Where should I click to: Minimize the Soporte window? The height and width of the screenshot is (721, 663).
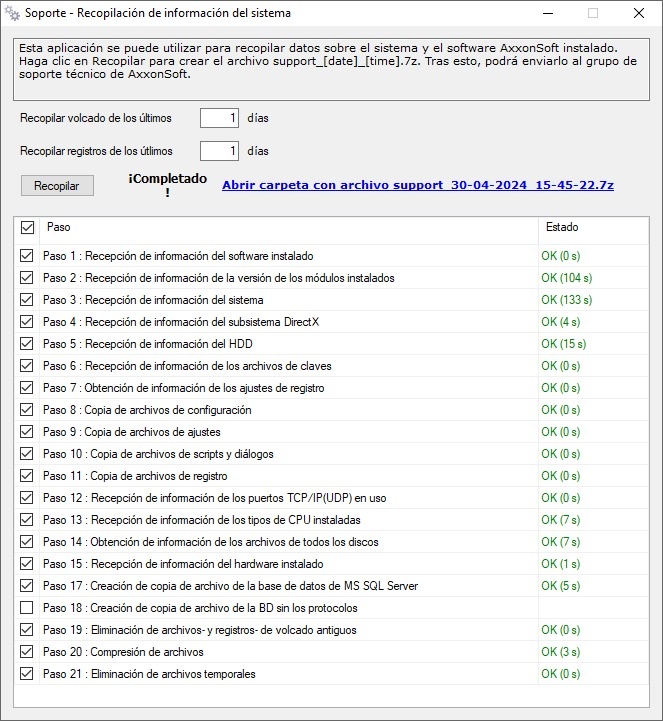[x=547, y=13]
